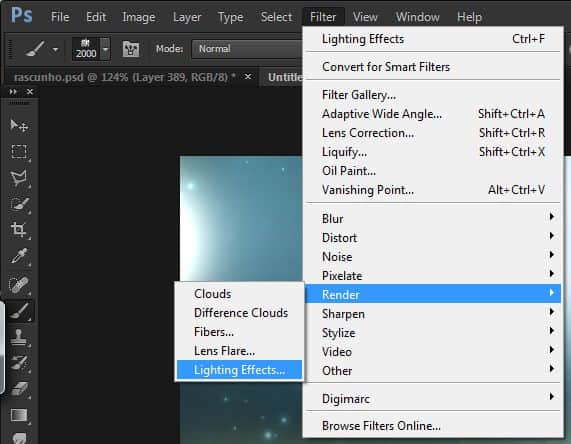The height and width of the screenshot is (444, 571).
Task: Open the View menu
Action: [365, 17]
